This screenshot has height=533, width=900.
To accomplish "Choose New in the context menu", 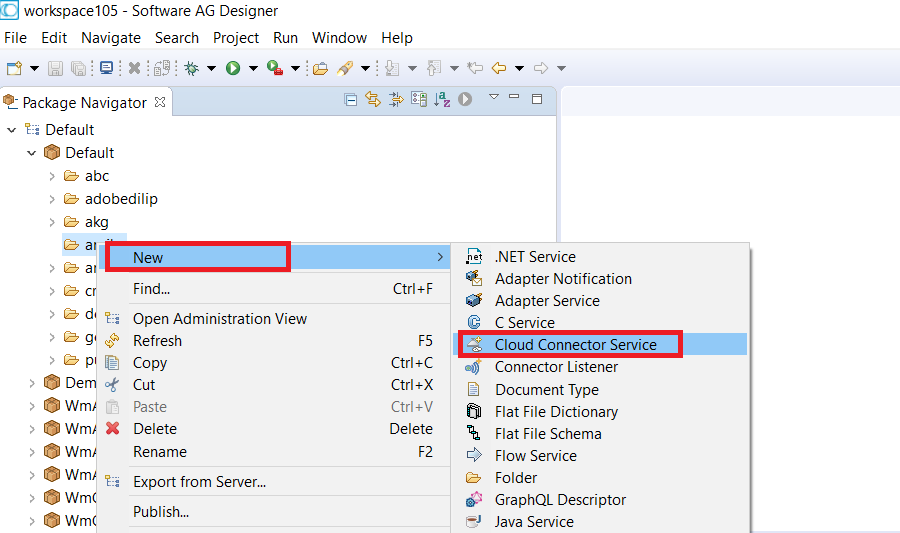I will 274,258.
